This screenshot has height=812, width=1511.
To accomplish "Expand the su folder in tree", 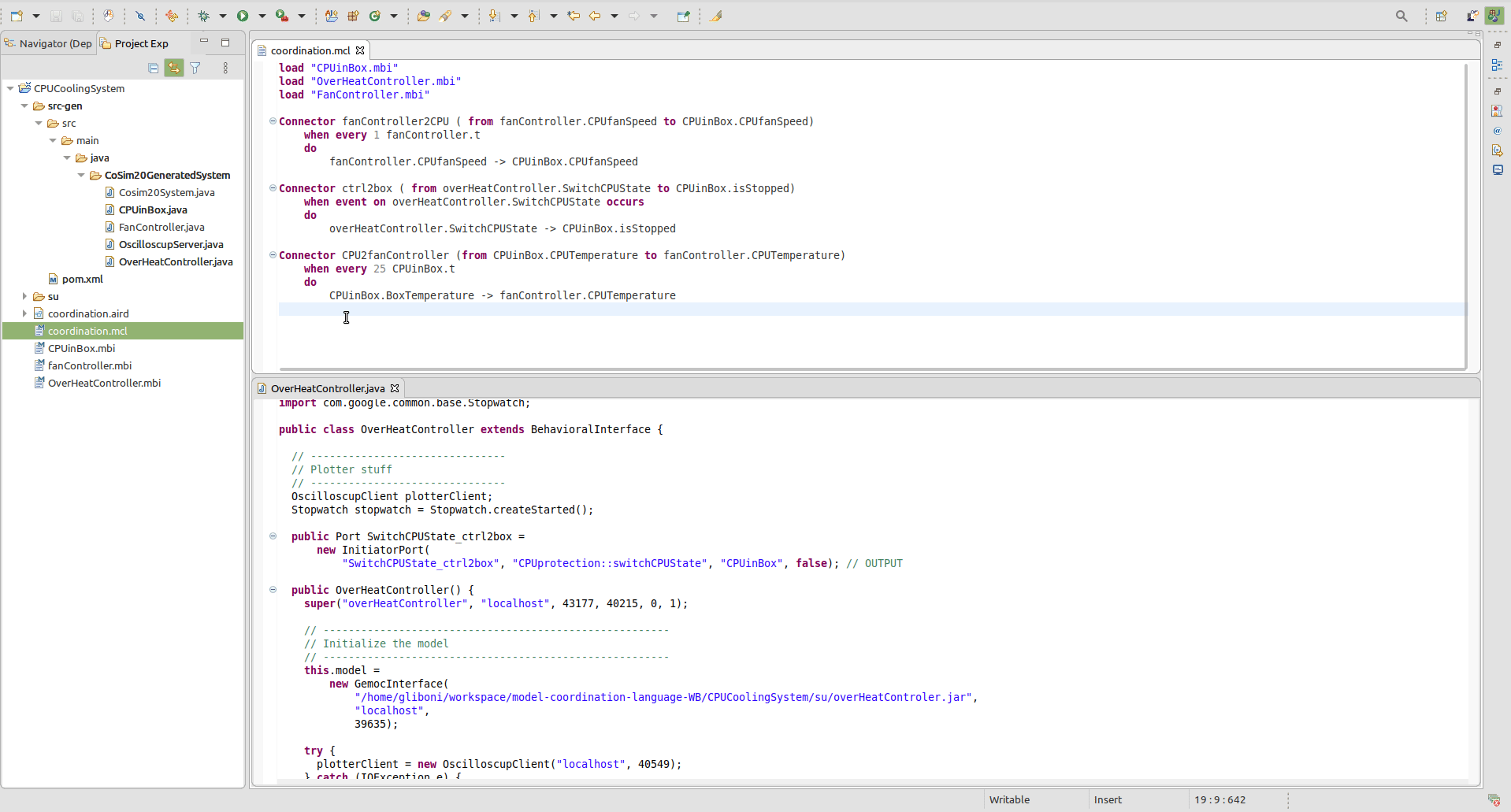I will pos(24,296).
